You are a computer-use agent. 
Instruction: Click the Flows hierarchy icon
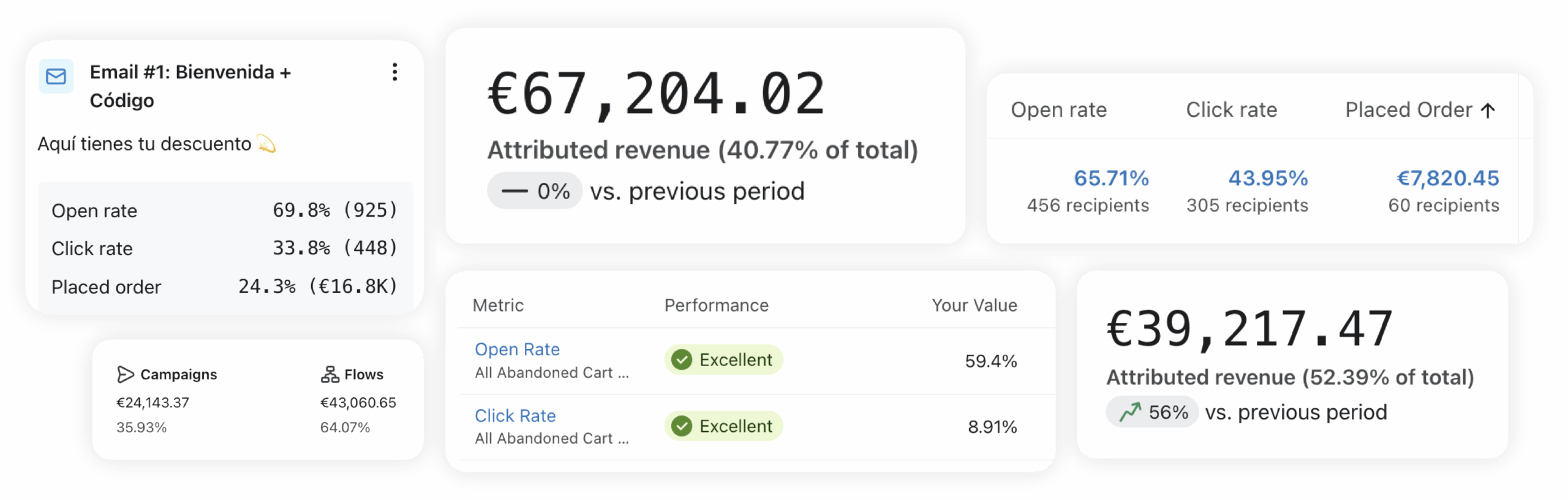330,375
